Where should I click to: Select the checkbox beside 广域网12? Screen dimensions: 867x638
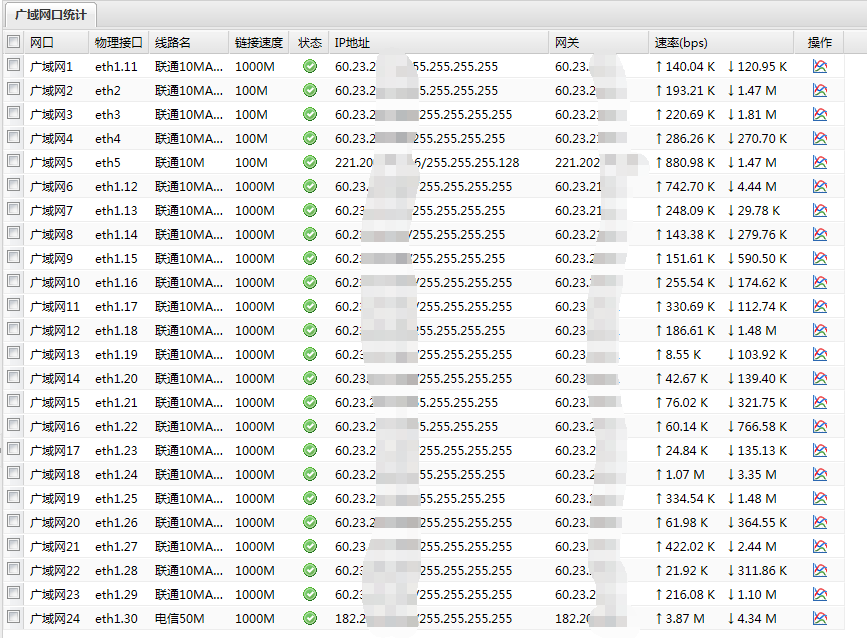13,330
